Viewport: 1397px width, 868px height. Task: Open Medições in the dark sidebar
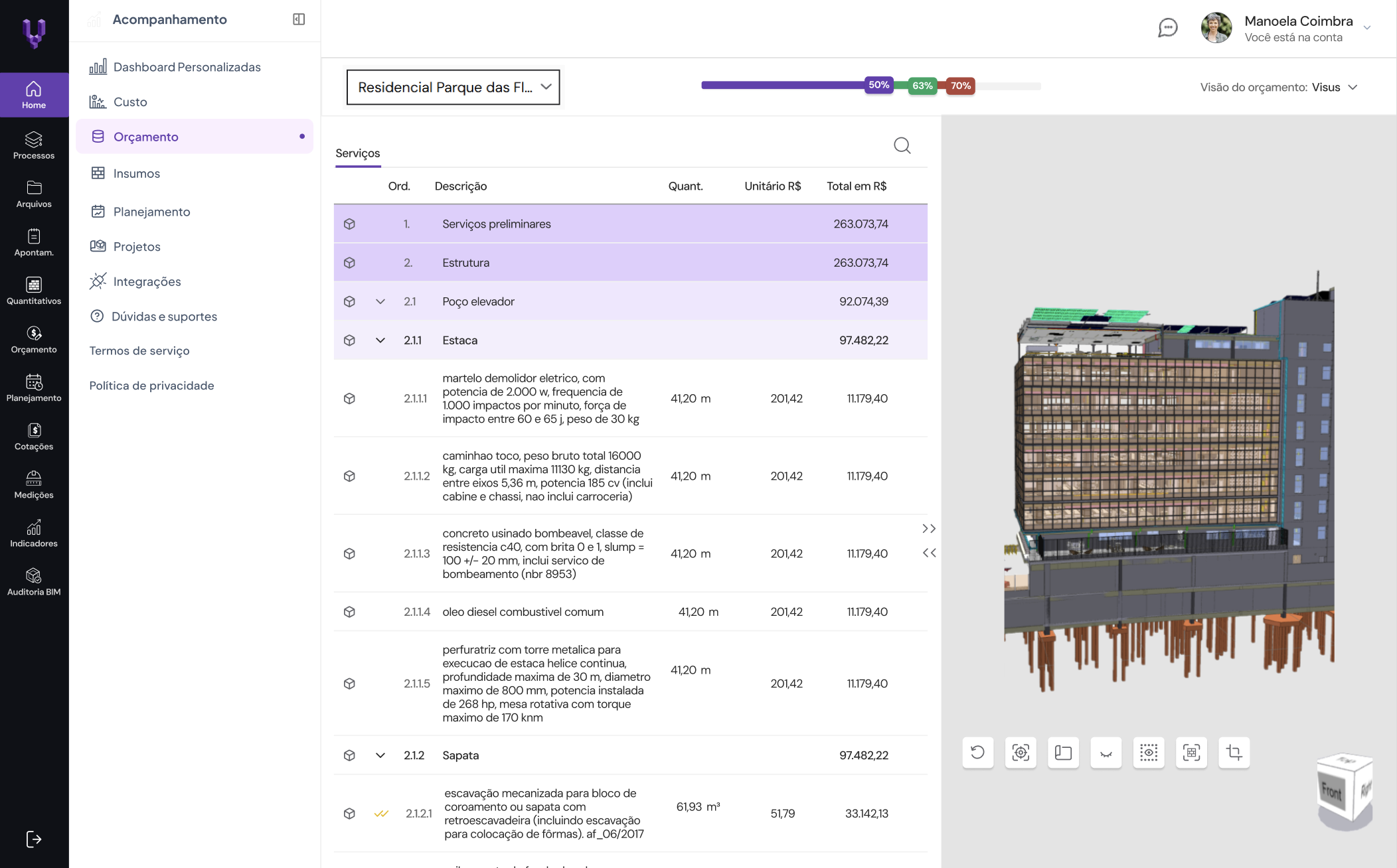[34, 484]
